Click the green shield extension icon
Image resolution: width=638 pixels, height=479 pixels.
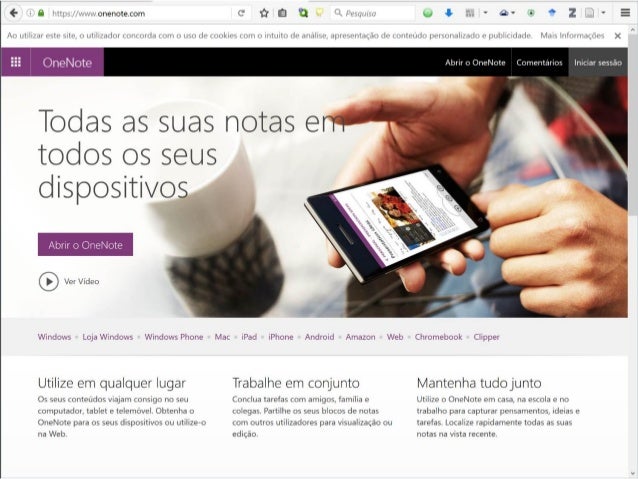[x=531, y=13]
